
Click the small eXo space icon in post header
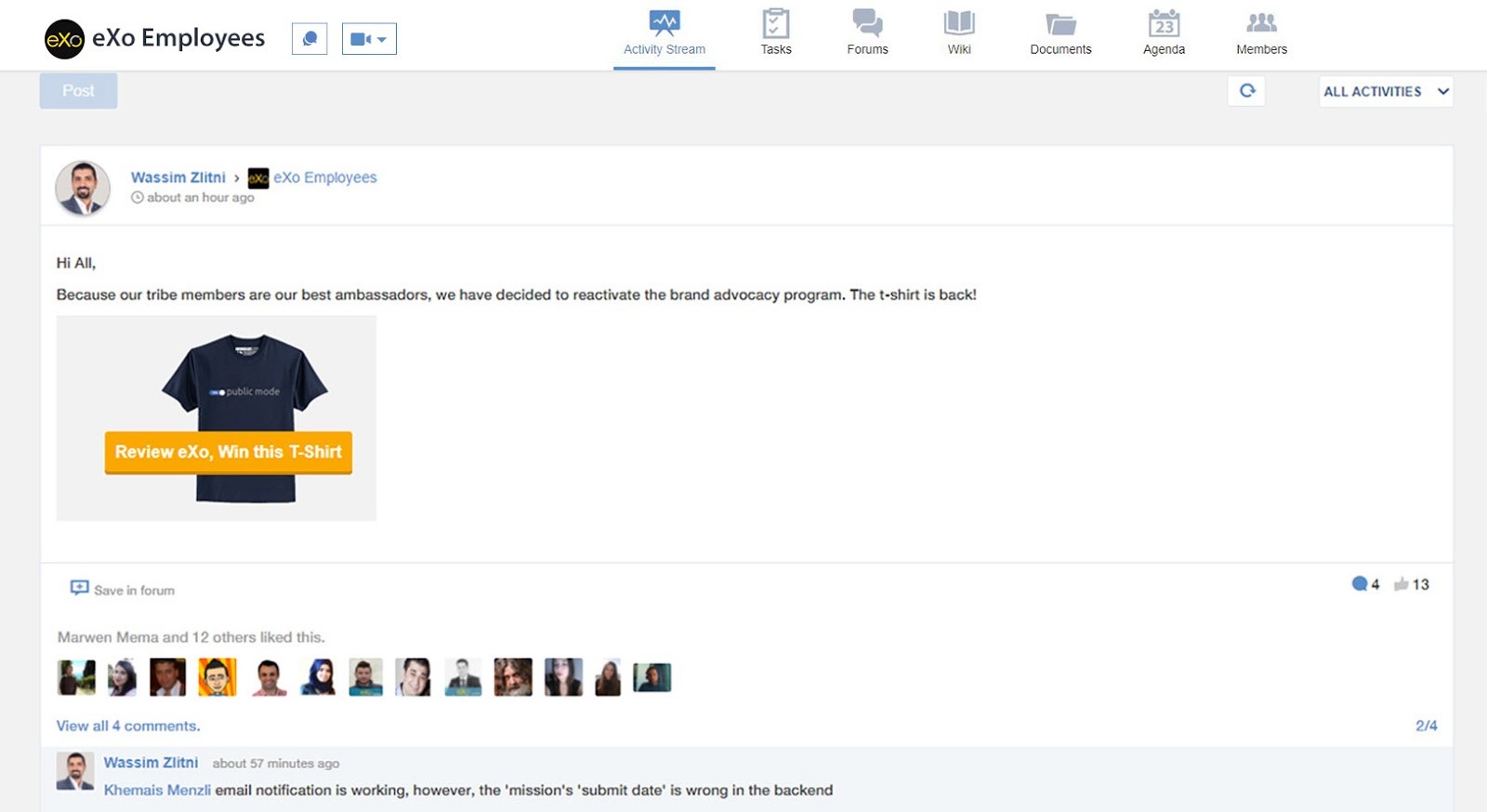tap(258, 178)
